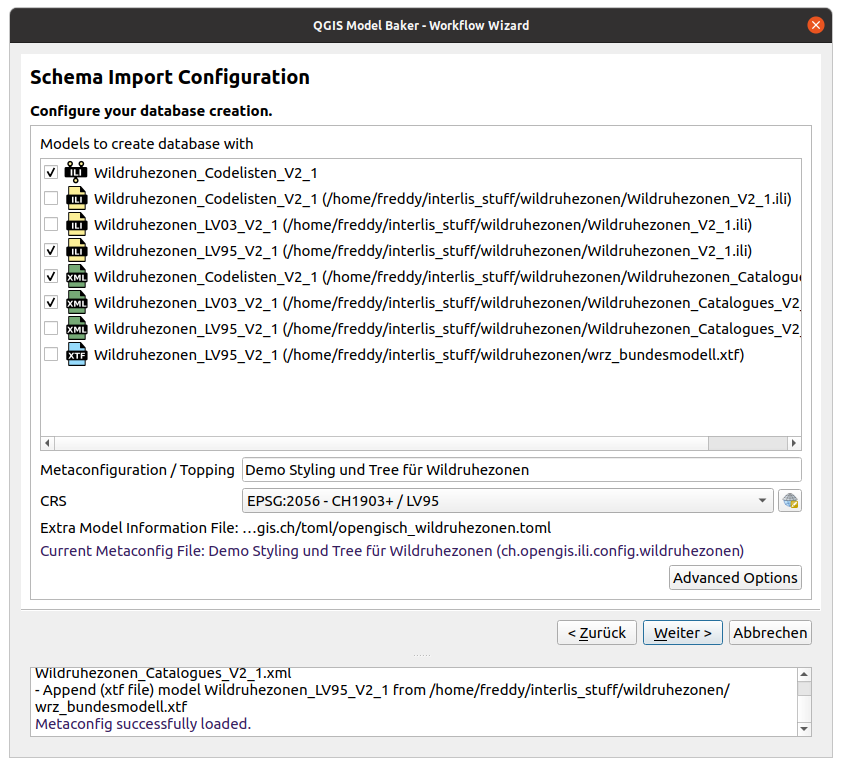Click right arrow of models list scrollbar
The image size is (842, 767).
coord(794,443)
